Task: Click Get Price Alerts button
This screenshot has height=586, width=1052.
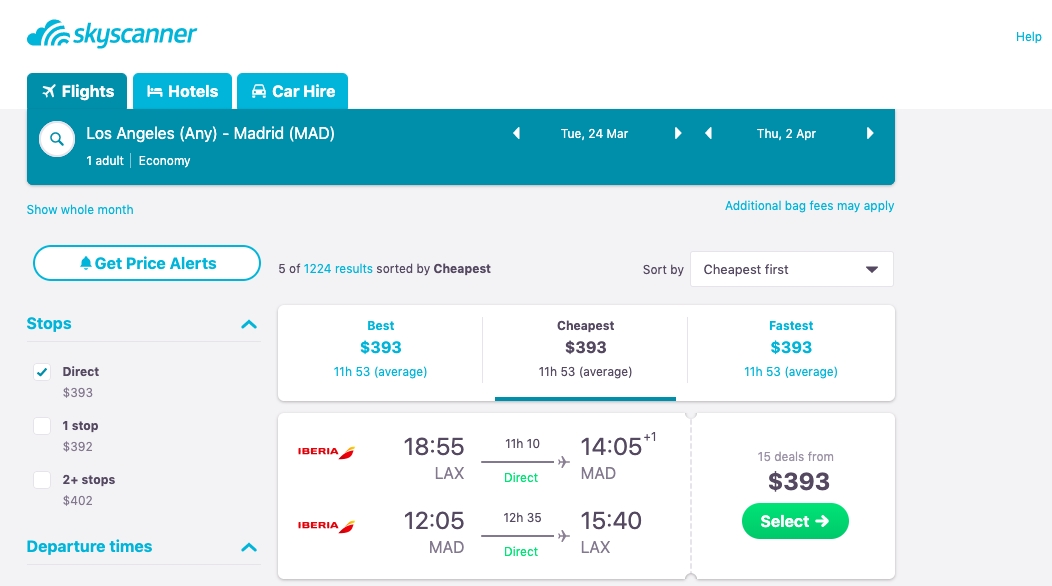Action: 147,263
